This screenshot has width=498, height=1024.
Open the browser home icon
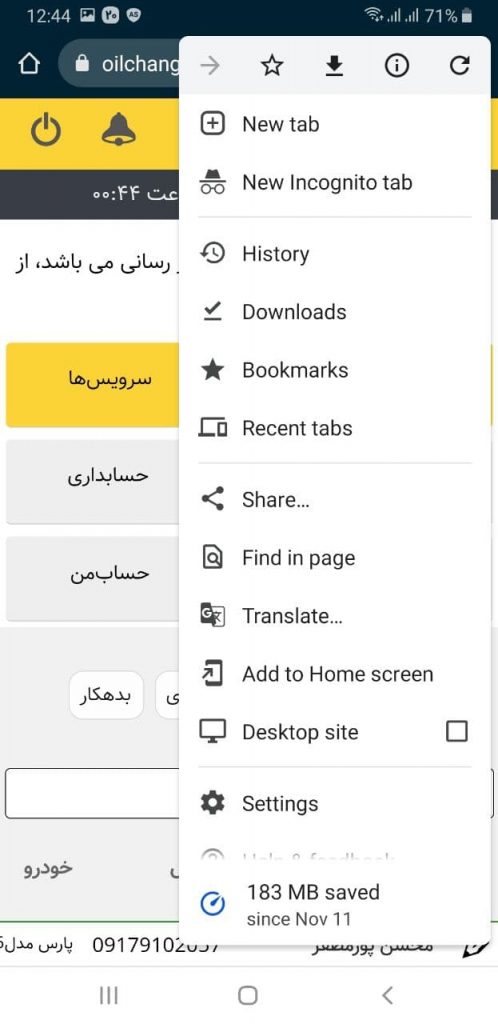(29, 65)
